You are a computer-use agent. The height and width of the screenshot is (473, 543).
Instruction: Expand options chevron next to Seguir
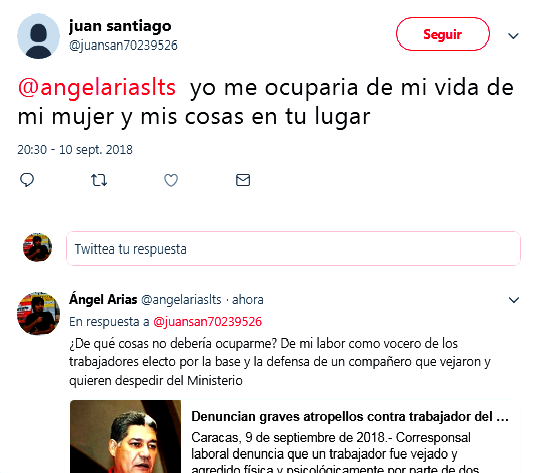(x=513, y=36)
